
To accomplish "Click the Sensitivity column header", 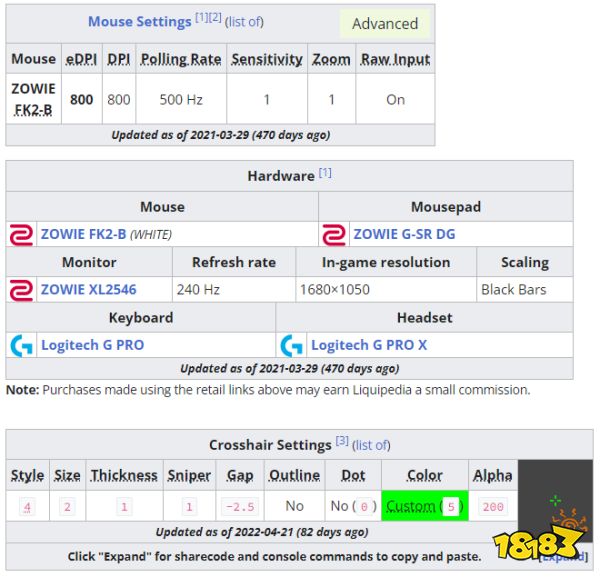I will (x=267, y=59).
